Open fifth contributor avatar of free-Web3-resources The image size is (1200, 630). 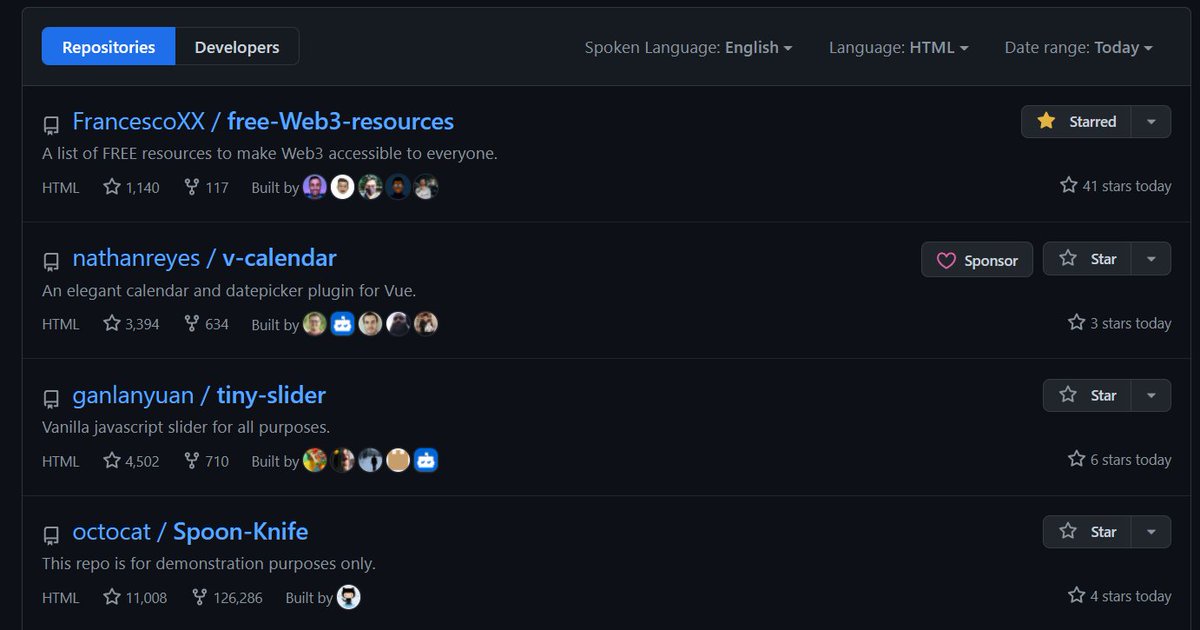pyautogui.click(x=426, y=187)
